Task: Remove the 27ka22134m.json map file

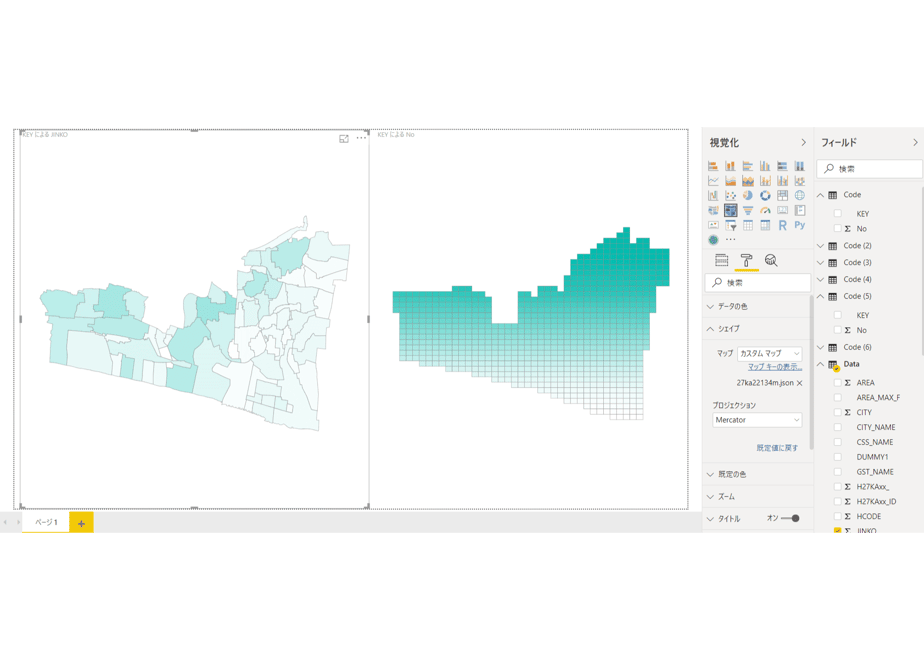Action: [800, 383]
